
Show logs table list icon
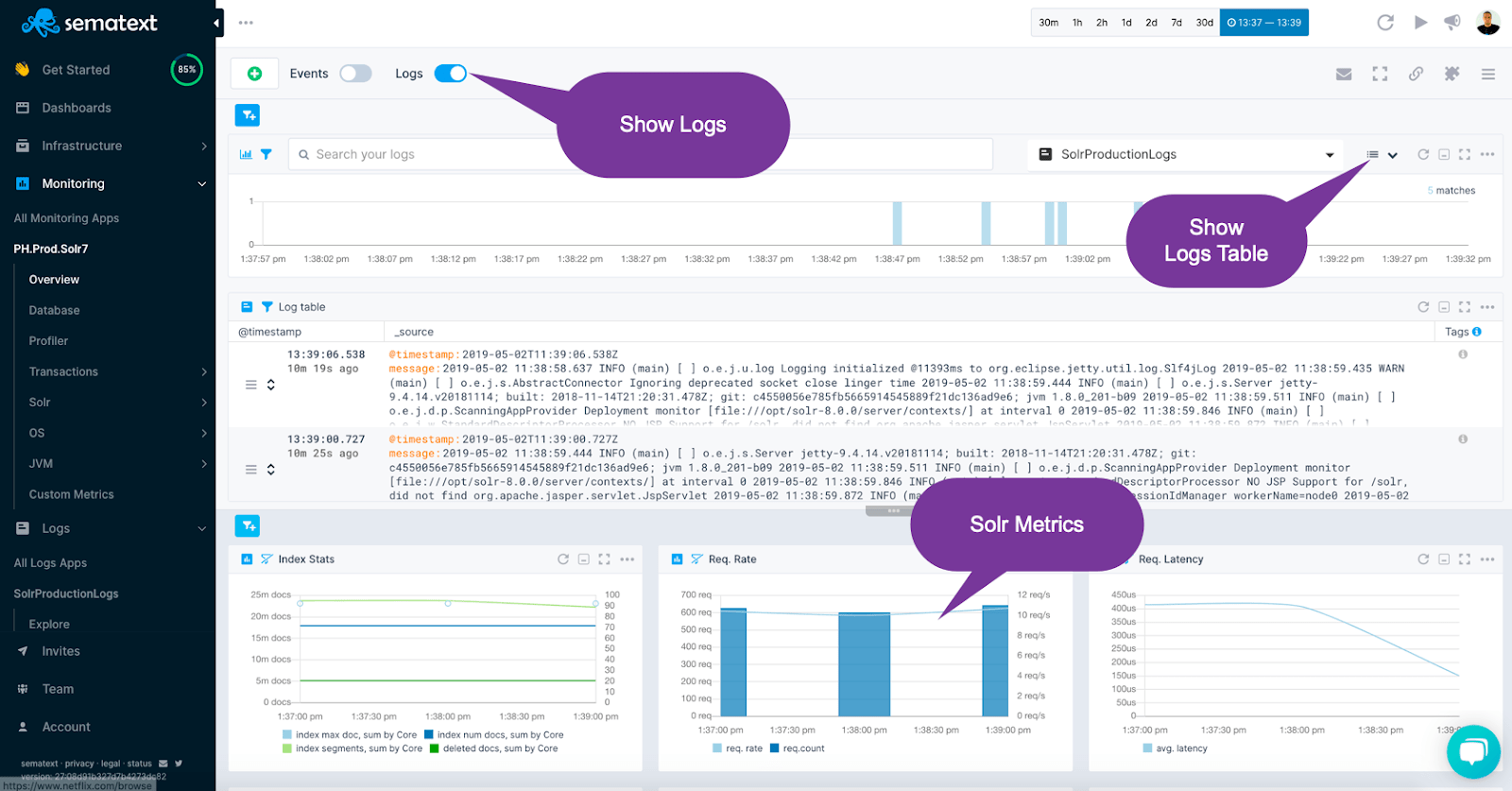(x=1372, y=155)
